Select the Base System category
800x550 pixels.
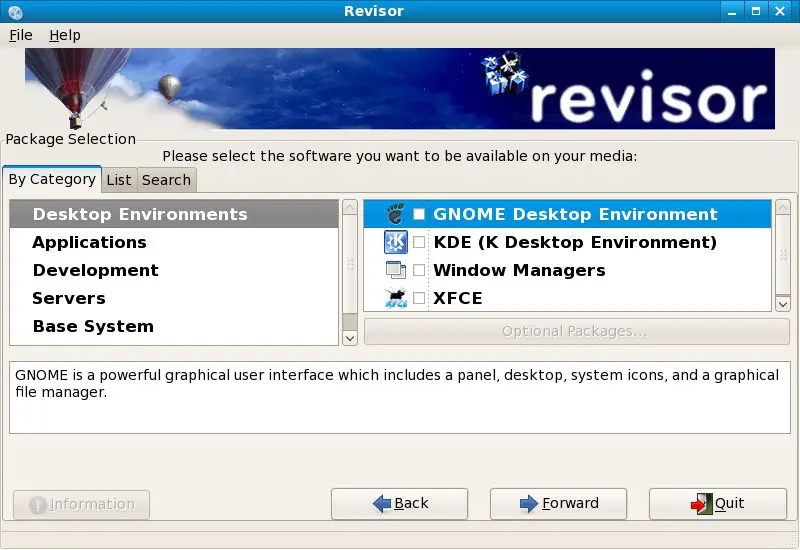click(174, 326)
